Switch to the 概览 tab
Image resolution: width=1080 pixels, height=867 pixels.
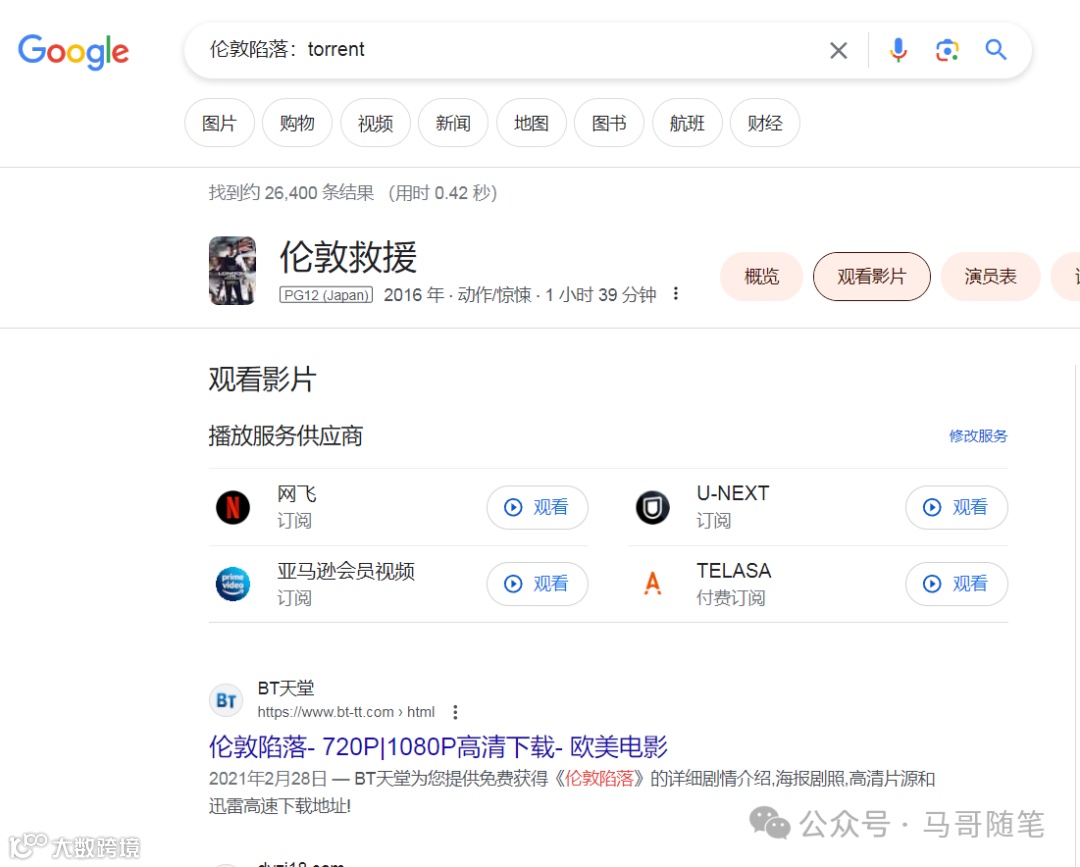[761, 277]
